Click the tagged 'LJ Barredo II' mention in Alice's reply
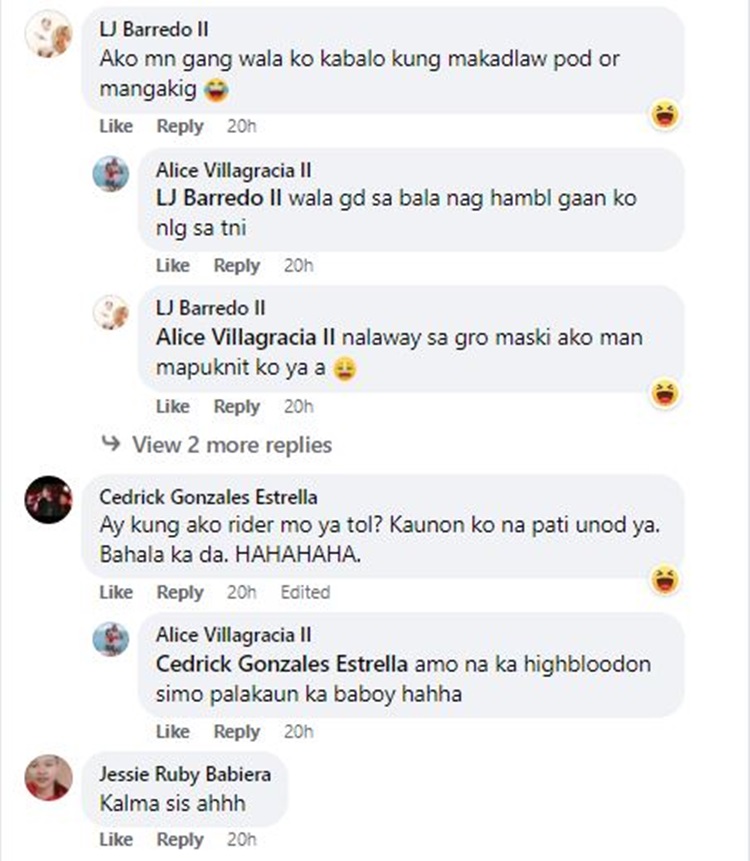This screenshot has width=750, height=861. coord(219,198)
